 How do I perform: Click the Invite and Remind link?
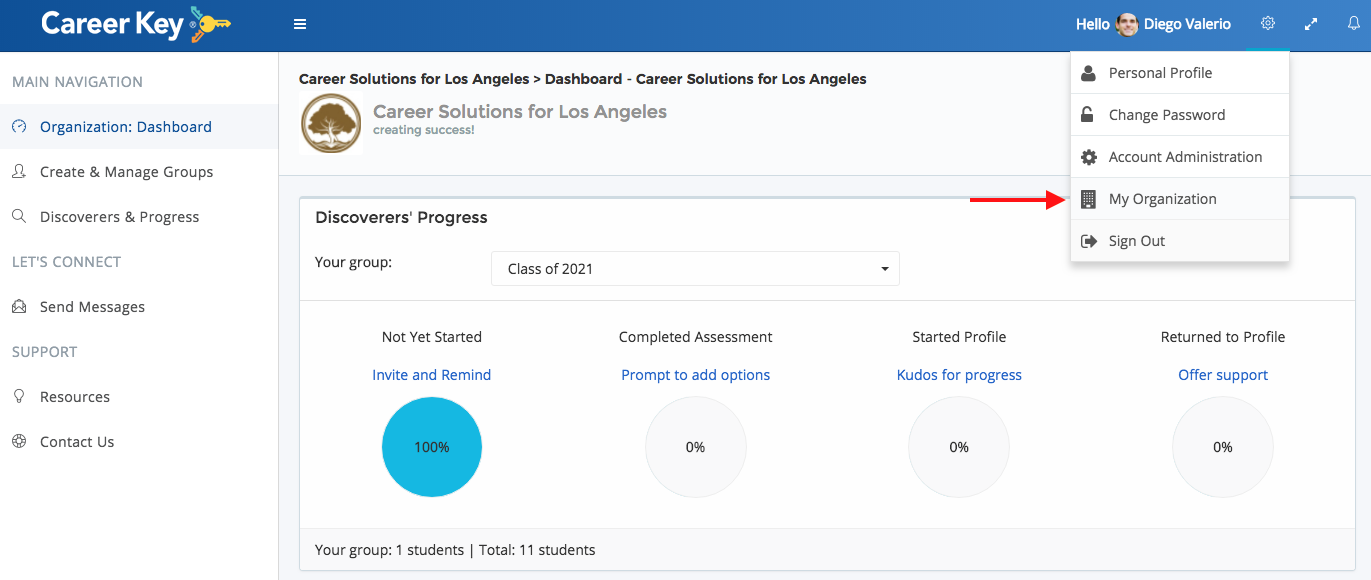tap(432, 375)
